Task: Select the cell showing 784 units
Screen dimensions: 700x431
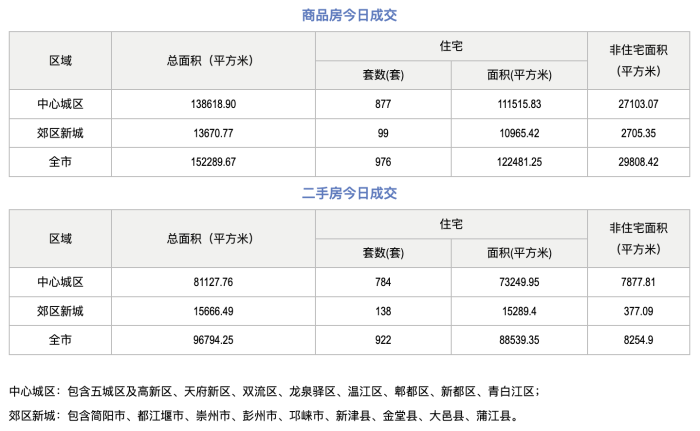Action: coord(381,283)
